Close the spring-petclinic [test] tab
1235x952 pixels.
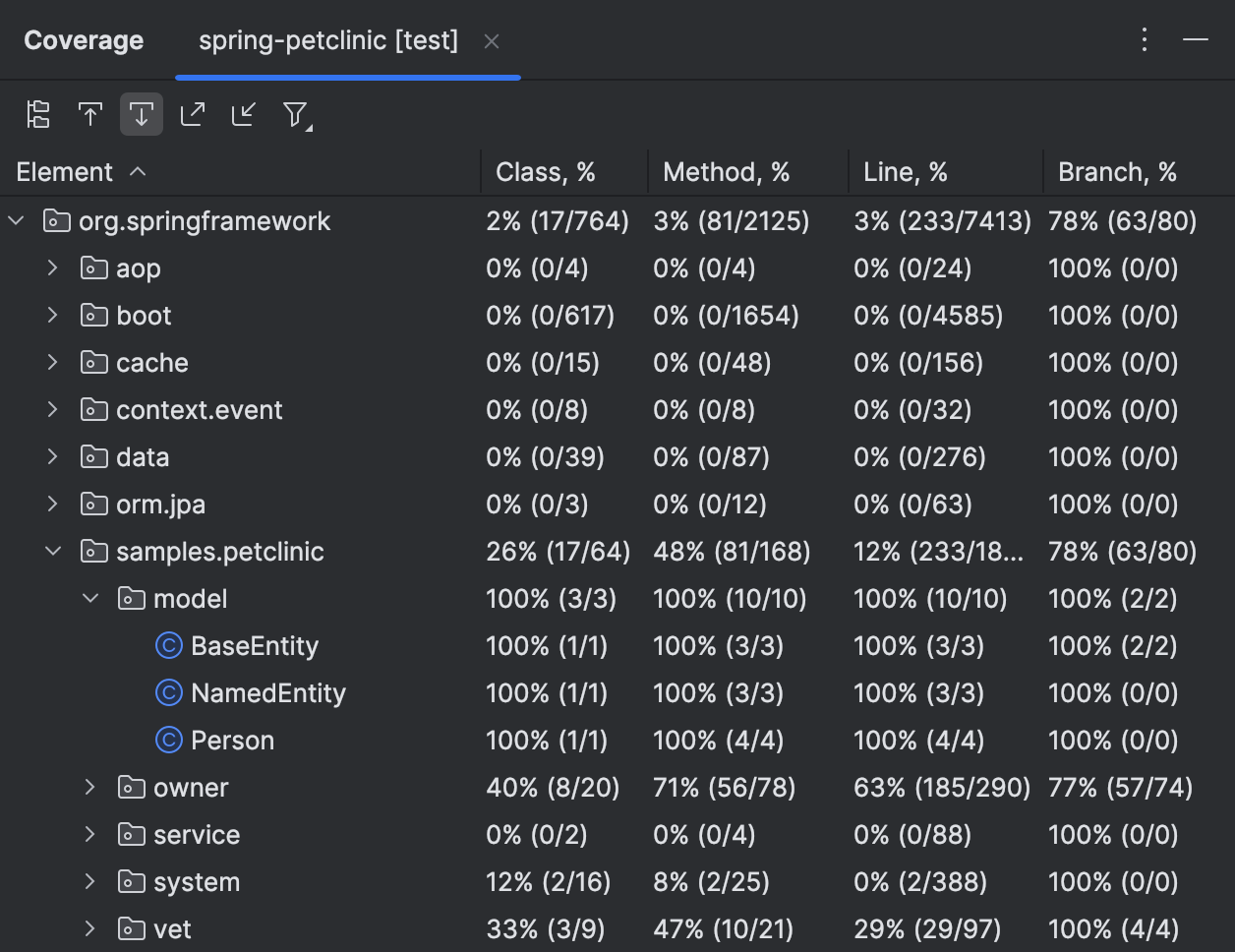(492, 41)
